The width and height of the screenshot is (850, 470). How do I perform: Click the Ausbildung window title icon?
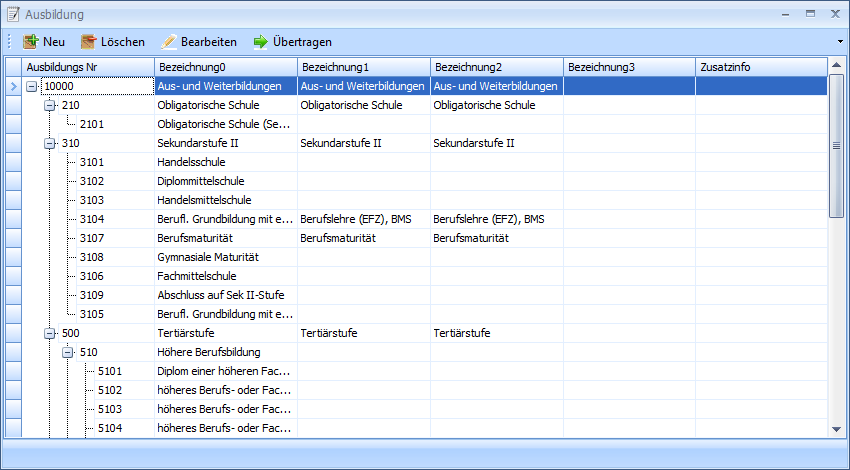[13, 15]
